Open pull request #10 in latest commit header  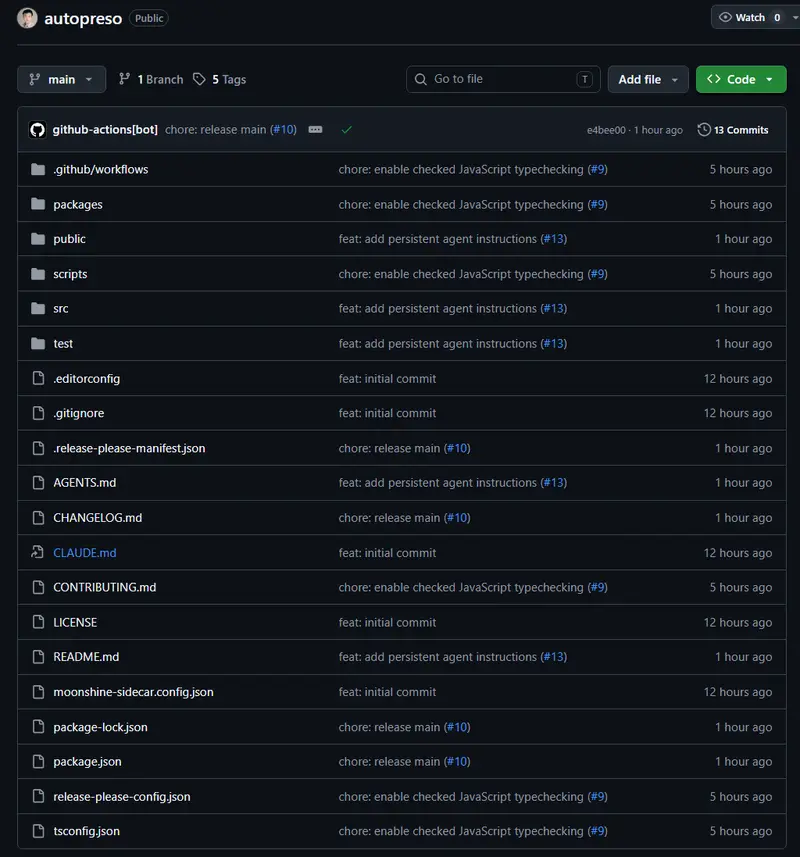click(x=284, y=130)
